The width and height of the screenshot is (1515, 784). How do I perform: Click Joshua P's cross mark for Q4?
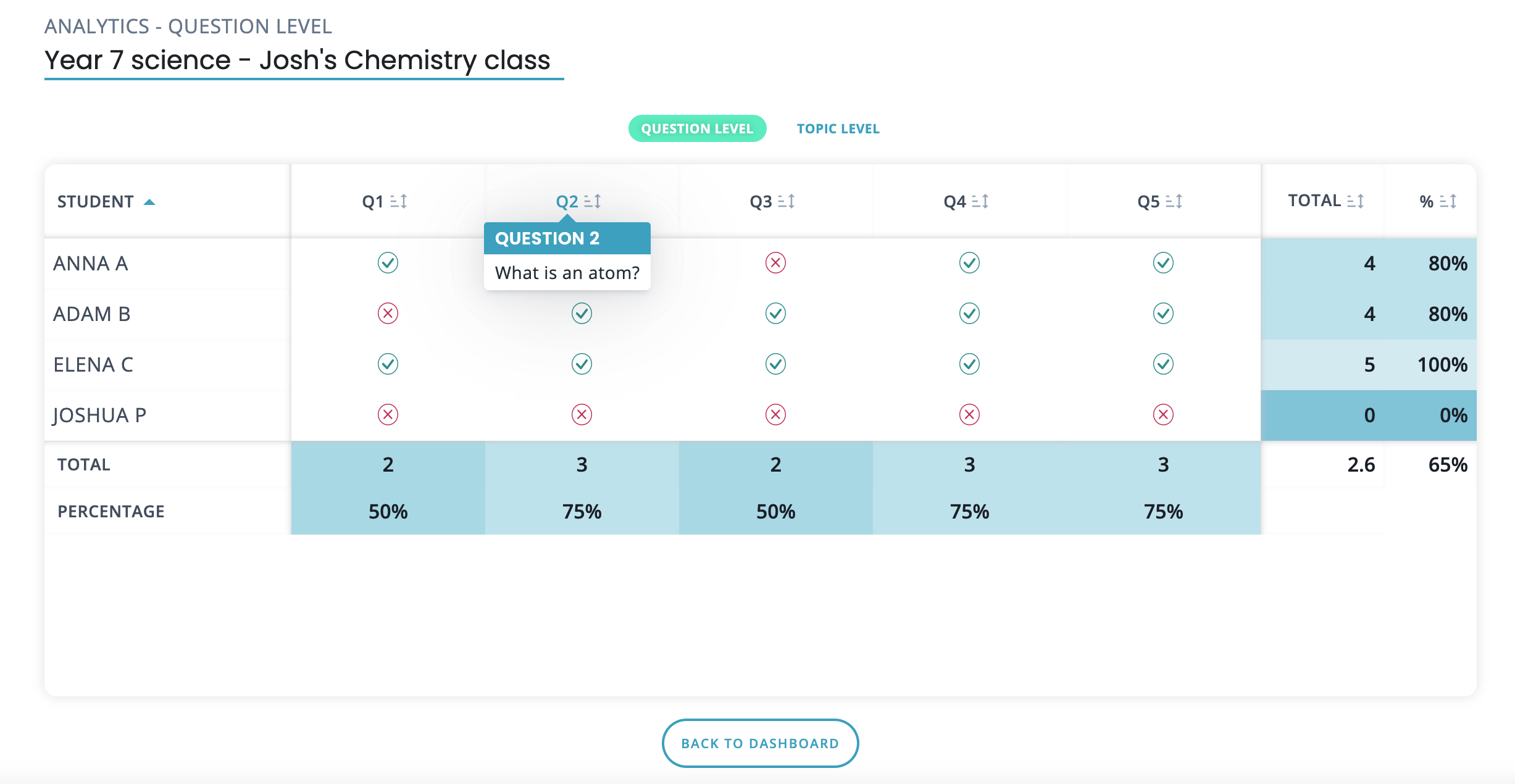click(969, 414)
